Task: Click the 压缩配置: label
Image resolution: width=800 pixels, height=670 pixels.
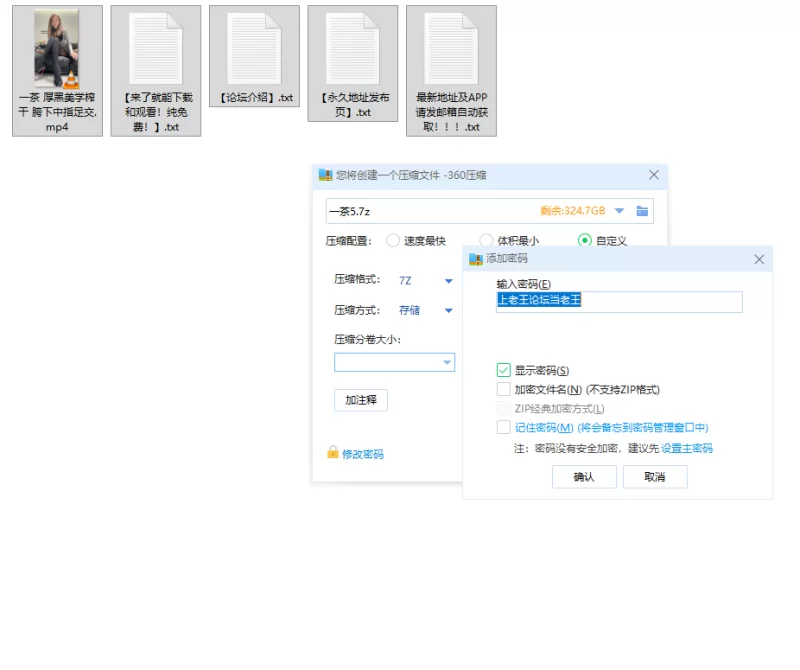Action: click(348, 240)
